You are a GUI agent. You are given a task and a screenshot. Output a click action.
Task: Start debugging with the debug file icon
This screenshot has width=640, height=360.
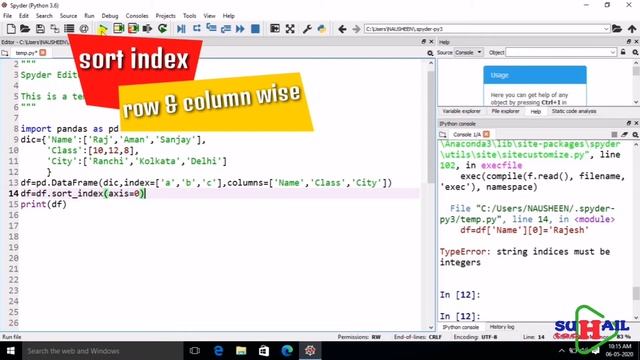181,29
